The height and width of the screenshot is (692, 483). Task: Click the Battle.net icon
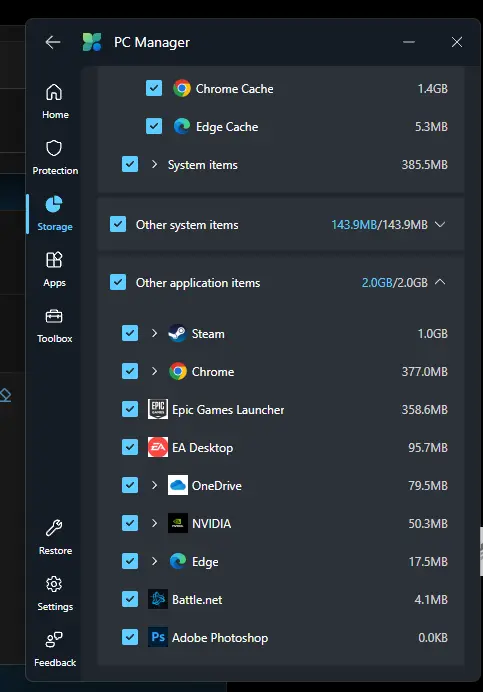[x=158, y=599]
